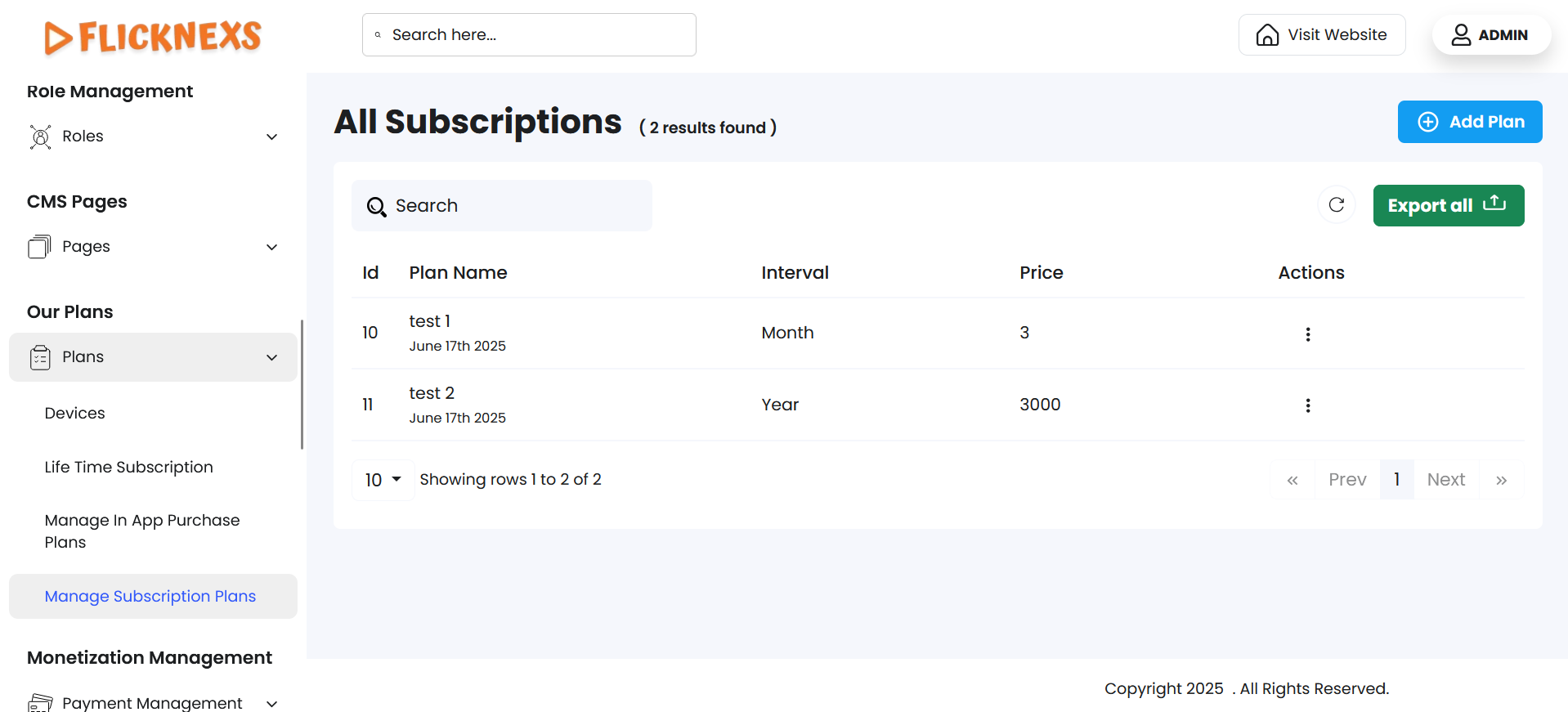Expand the Roles menu chevron
Screen dimensions: 1568x712
coord(271,137)
